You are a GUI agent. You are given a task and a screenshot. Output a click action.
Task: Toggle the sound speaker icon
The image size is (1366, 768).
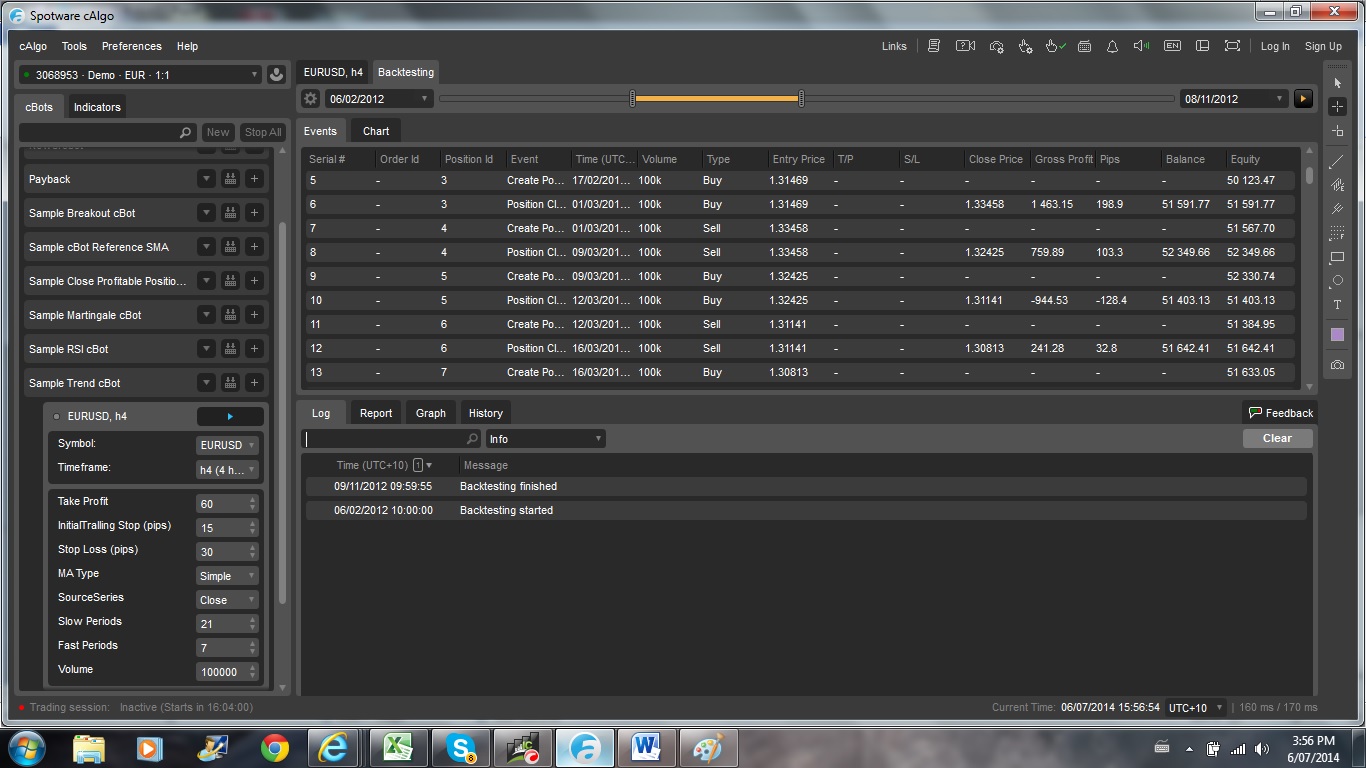click(1141, 46)
